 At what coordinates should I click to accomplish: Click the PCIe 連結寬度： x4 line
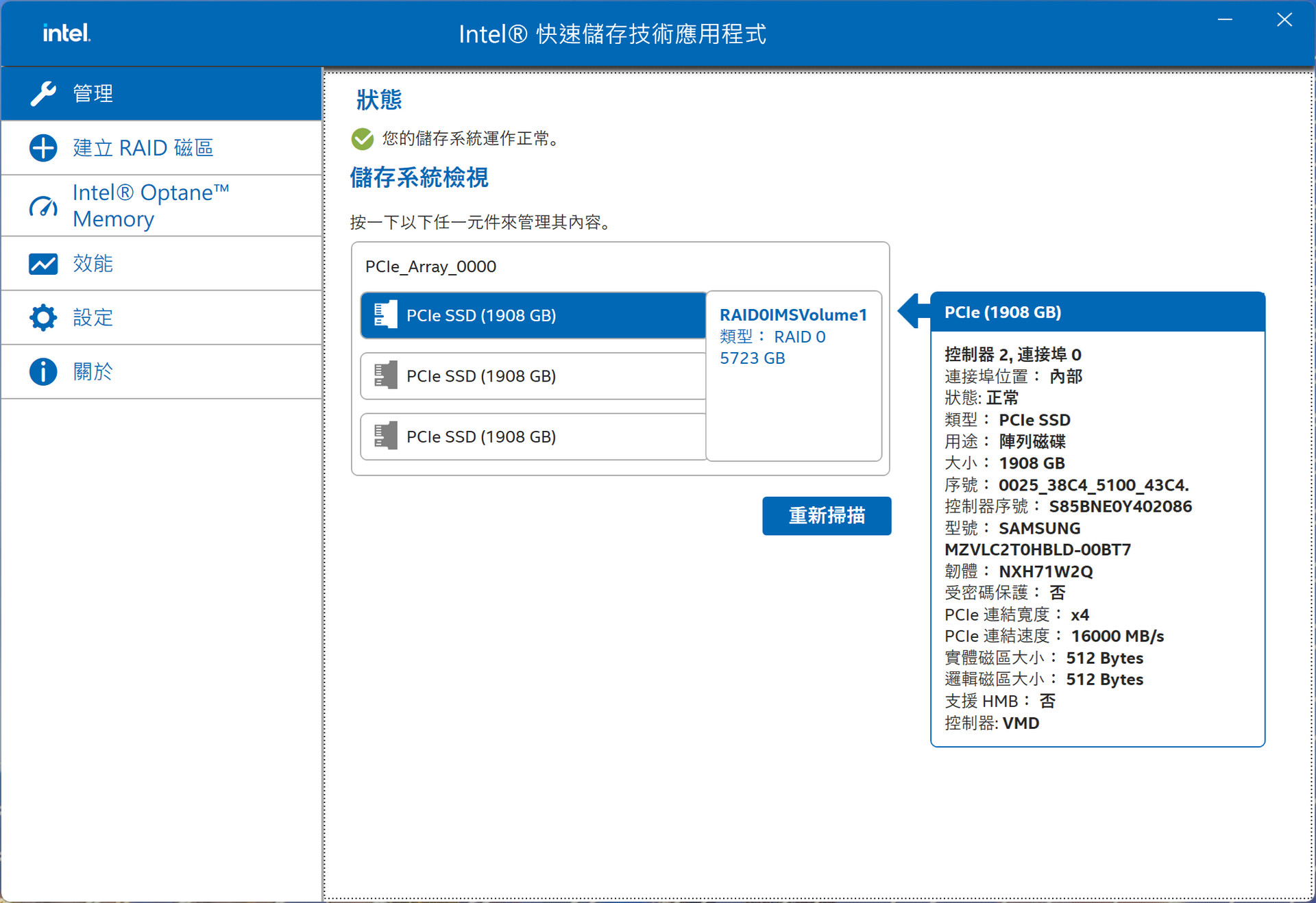[x=1016, y=615]
